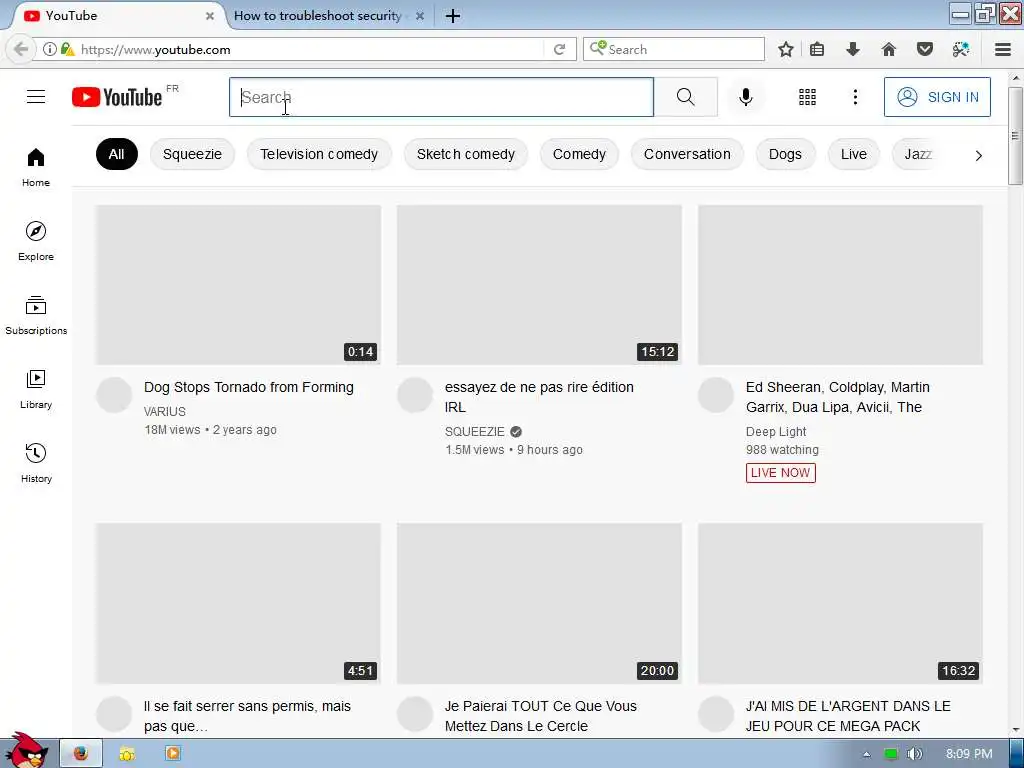Show site information icon in address bar
1024x768 pixels.
(49, 49)
